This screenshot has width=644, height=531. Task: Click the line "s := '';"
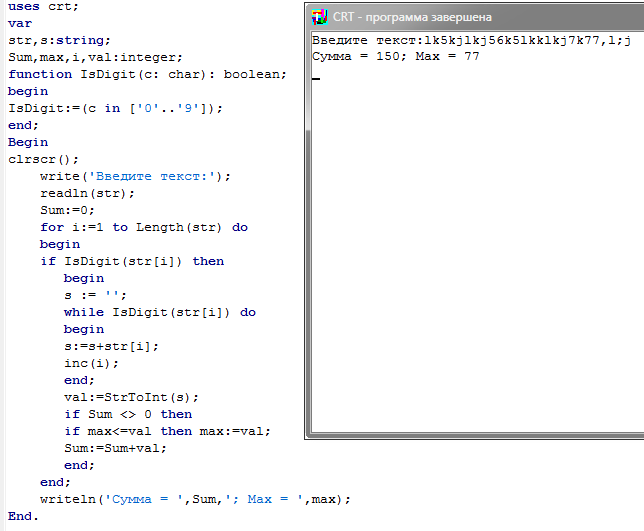click(x=95, y=295)
